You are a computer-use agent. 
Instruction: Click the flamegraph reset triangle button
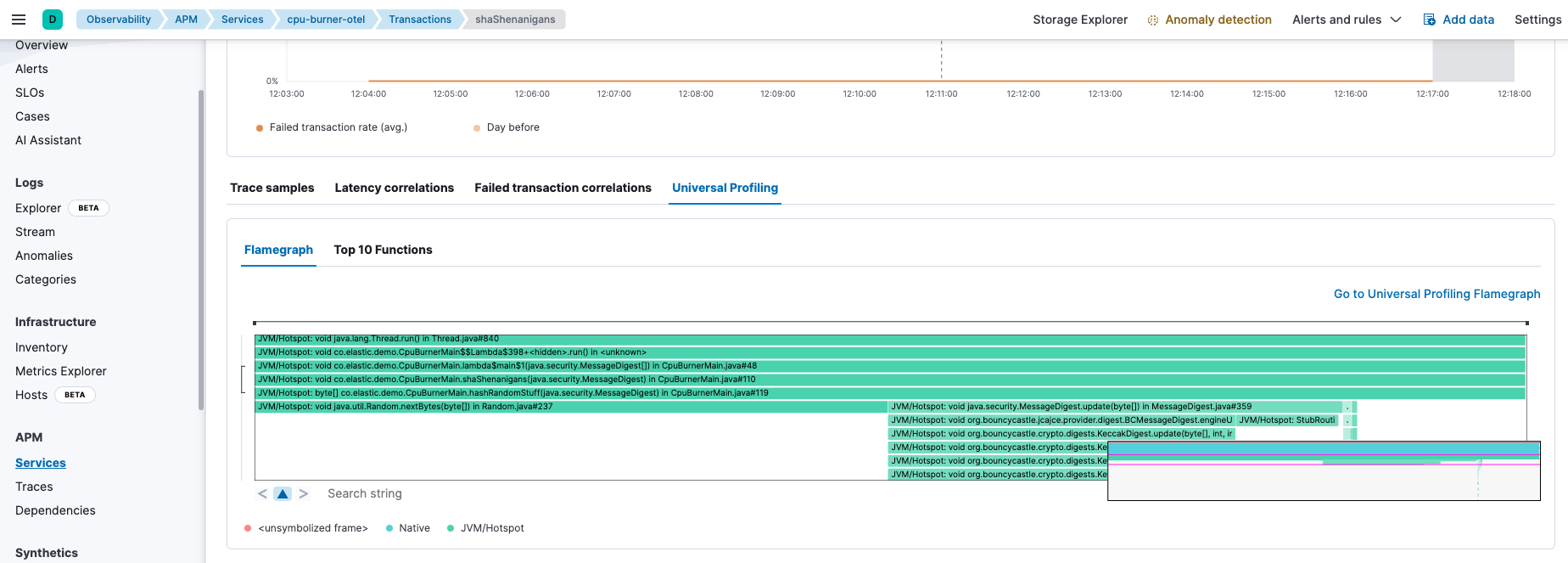coord(283,493)
